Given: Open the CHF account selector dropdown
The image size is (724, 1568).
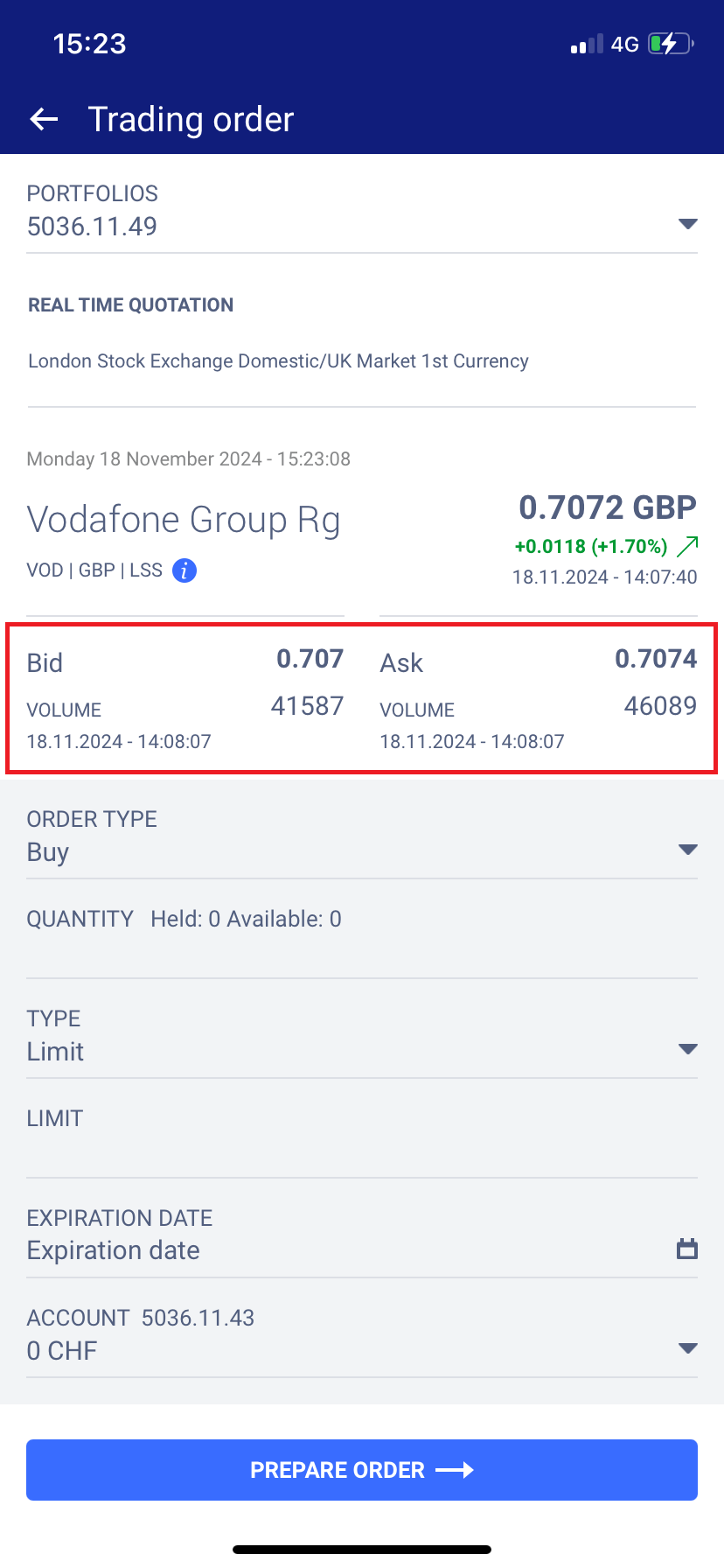Looking at the screenshot, I should tap(687, 1348).
